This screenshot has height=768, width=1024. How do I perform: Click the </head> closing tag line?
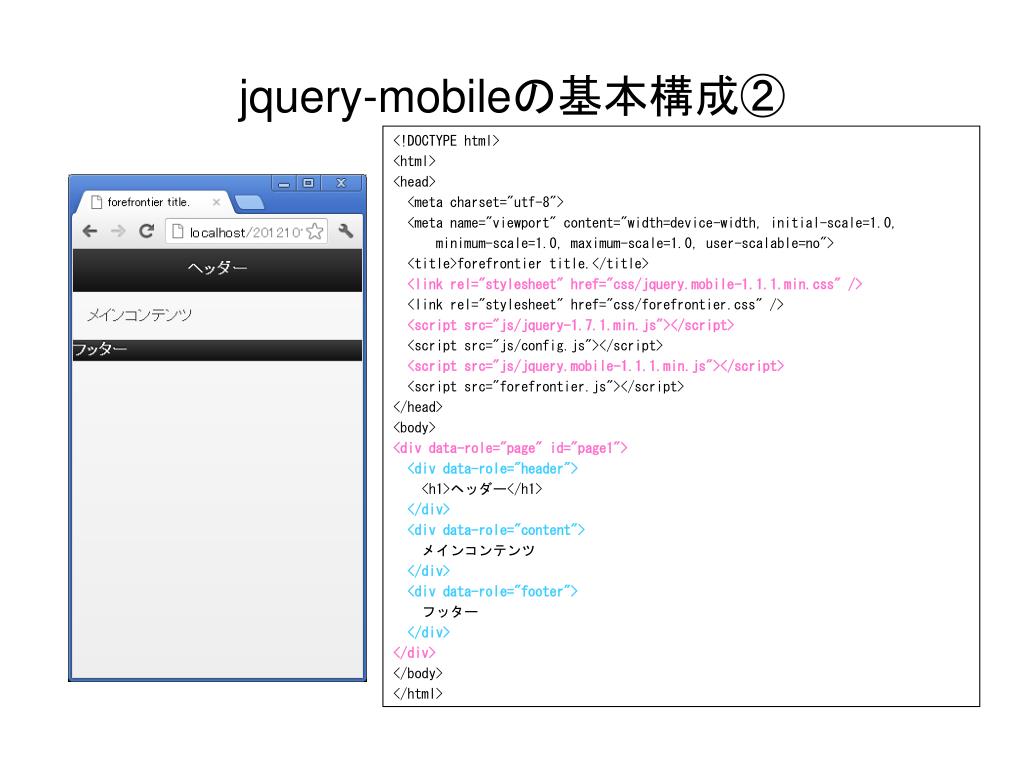pos(418,408)
